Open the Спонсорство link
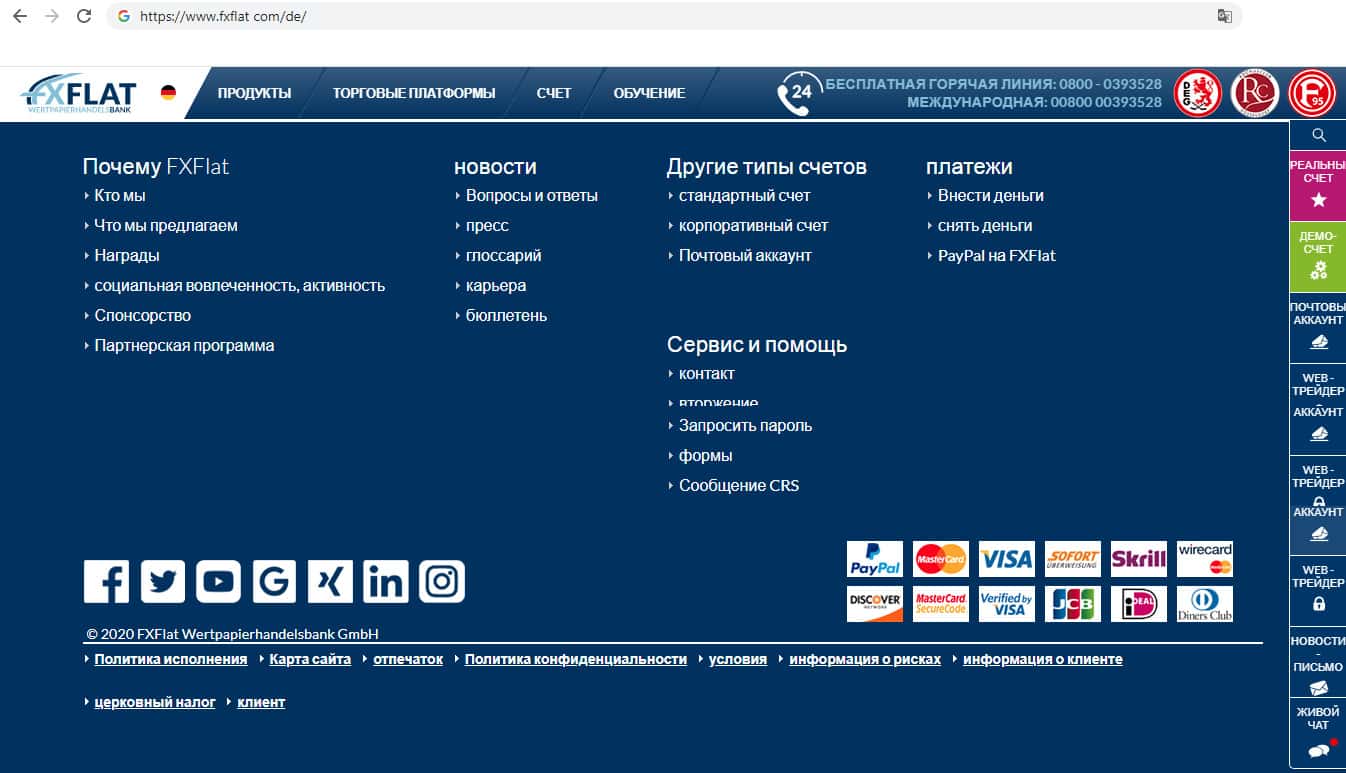The width and height of the screenshot is (1346, 773). [143, 316]
